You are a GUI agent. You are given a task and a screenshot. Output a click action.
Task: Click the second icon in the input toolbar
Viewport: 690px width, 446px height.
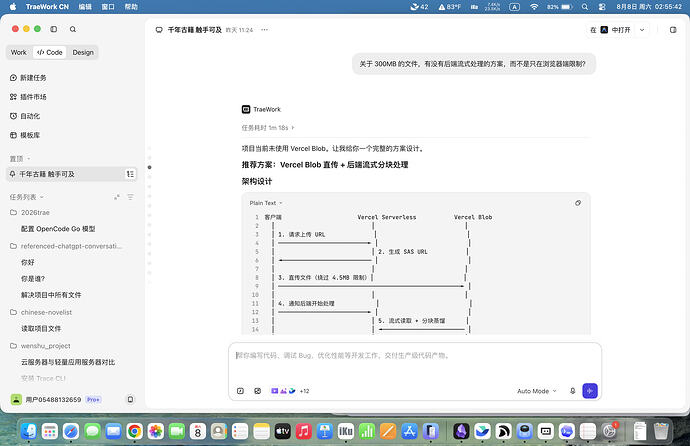pos(258,391)
